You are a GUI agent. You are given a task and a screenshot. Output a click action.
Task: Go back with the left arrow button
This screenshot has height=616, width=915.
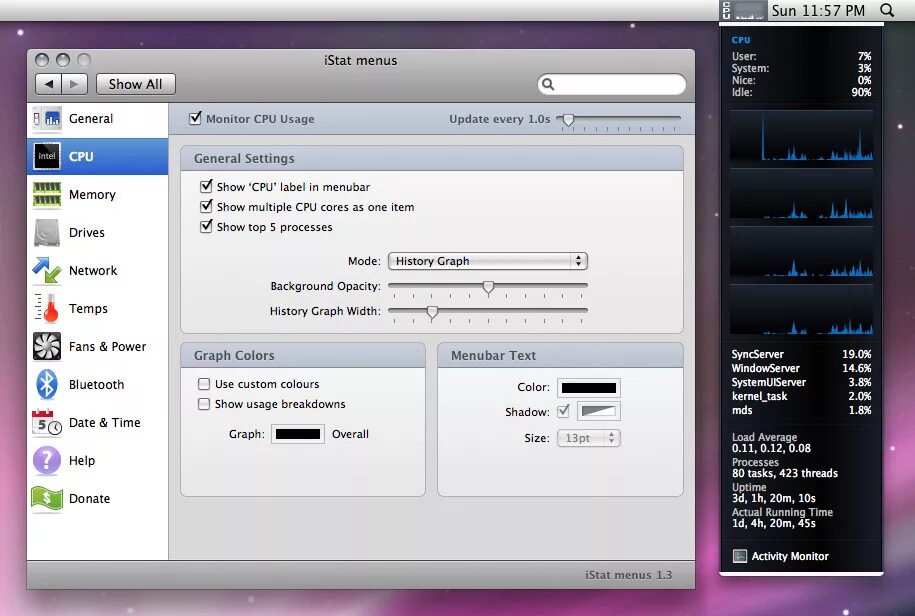[x=48, y=84]
